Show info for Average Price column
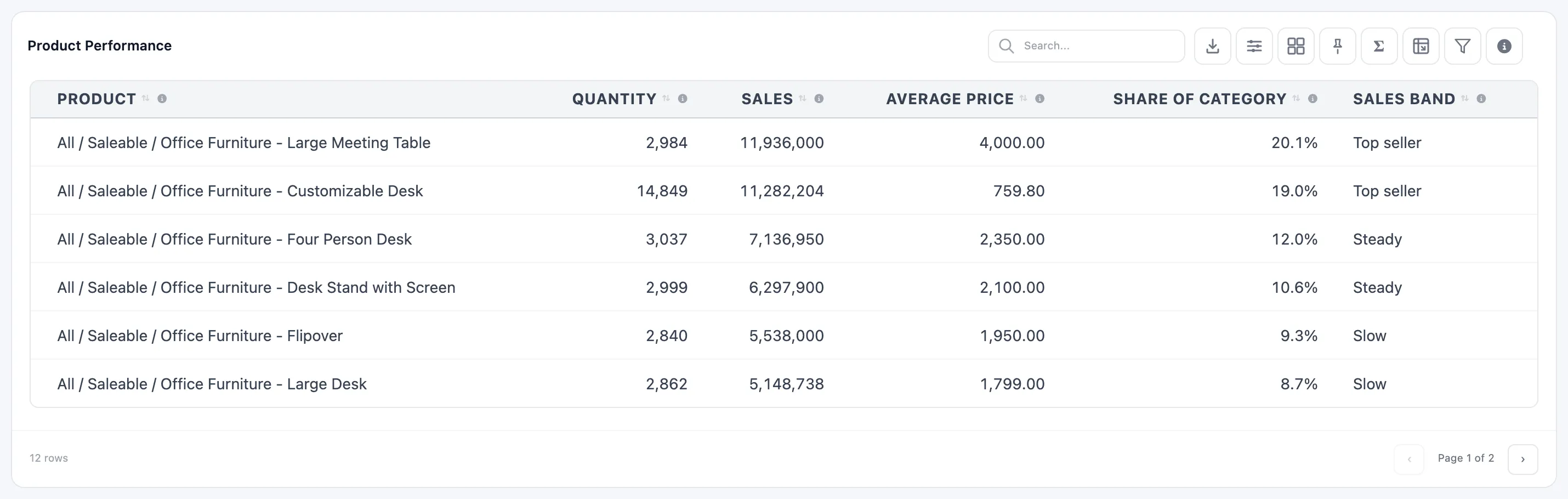 click(x=1039, y=99)
